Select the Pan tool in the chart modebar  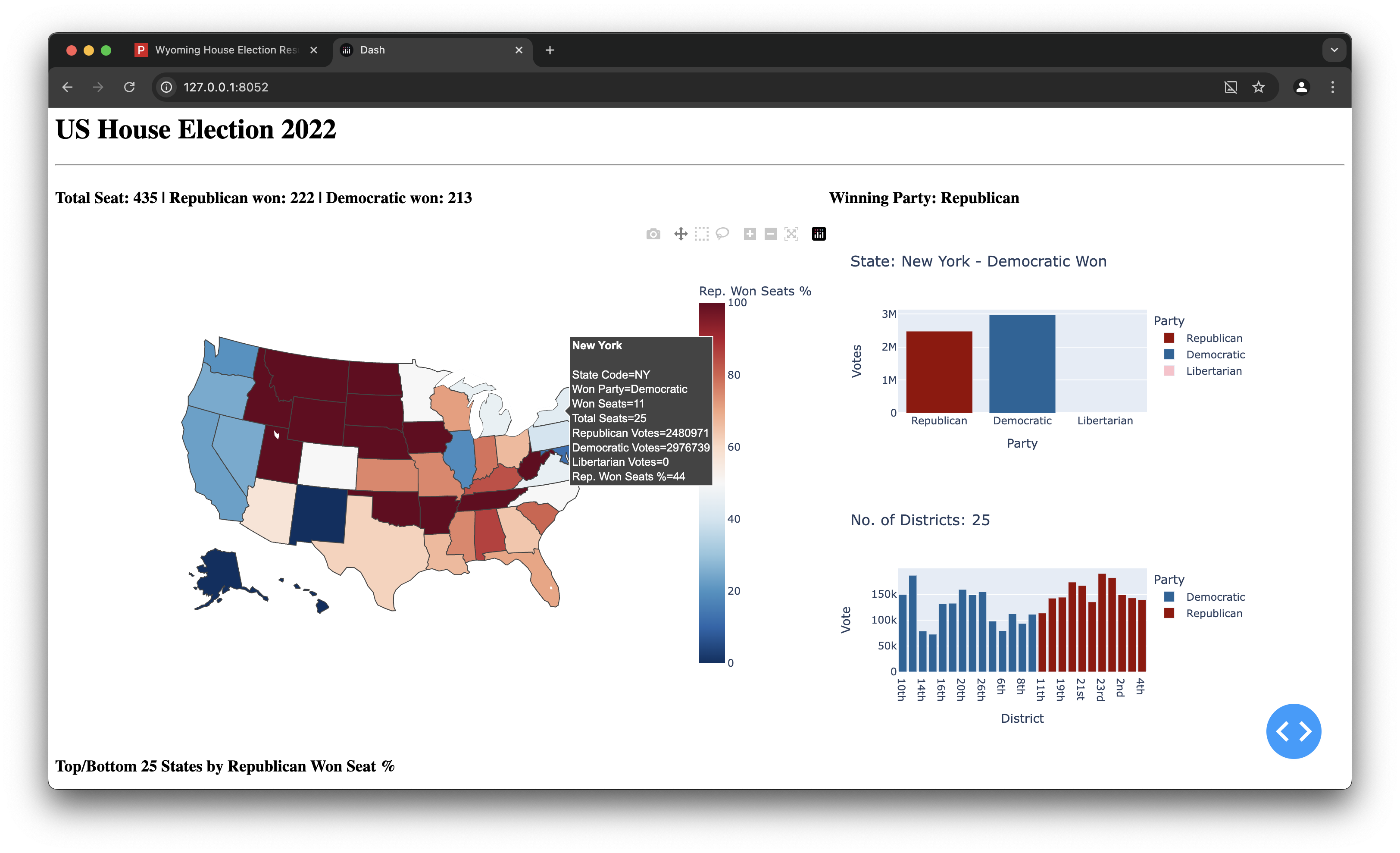pos(681,234)
